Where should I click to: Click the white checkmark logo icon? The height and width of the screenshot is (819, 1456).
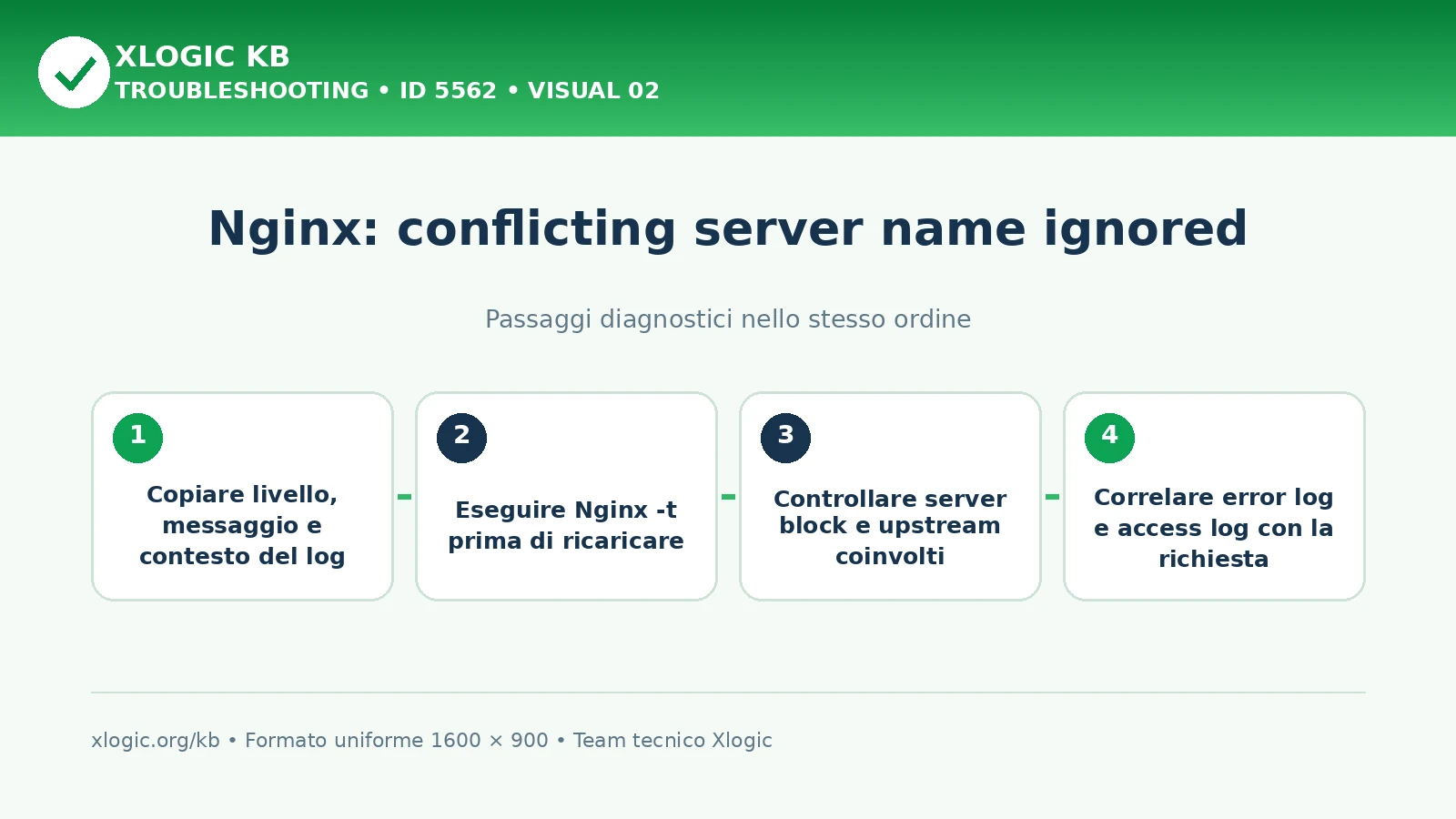pyautogui.click(x=74, y=72)
